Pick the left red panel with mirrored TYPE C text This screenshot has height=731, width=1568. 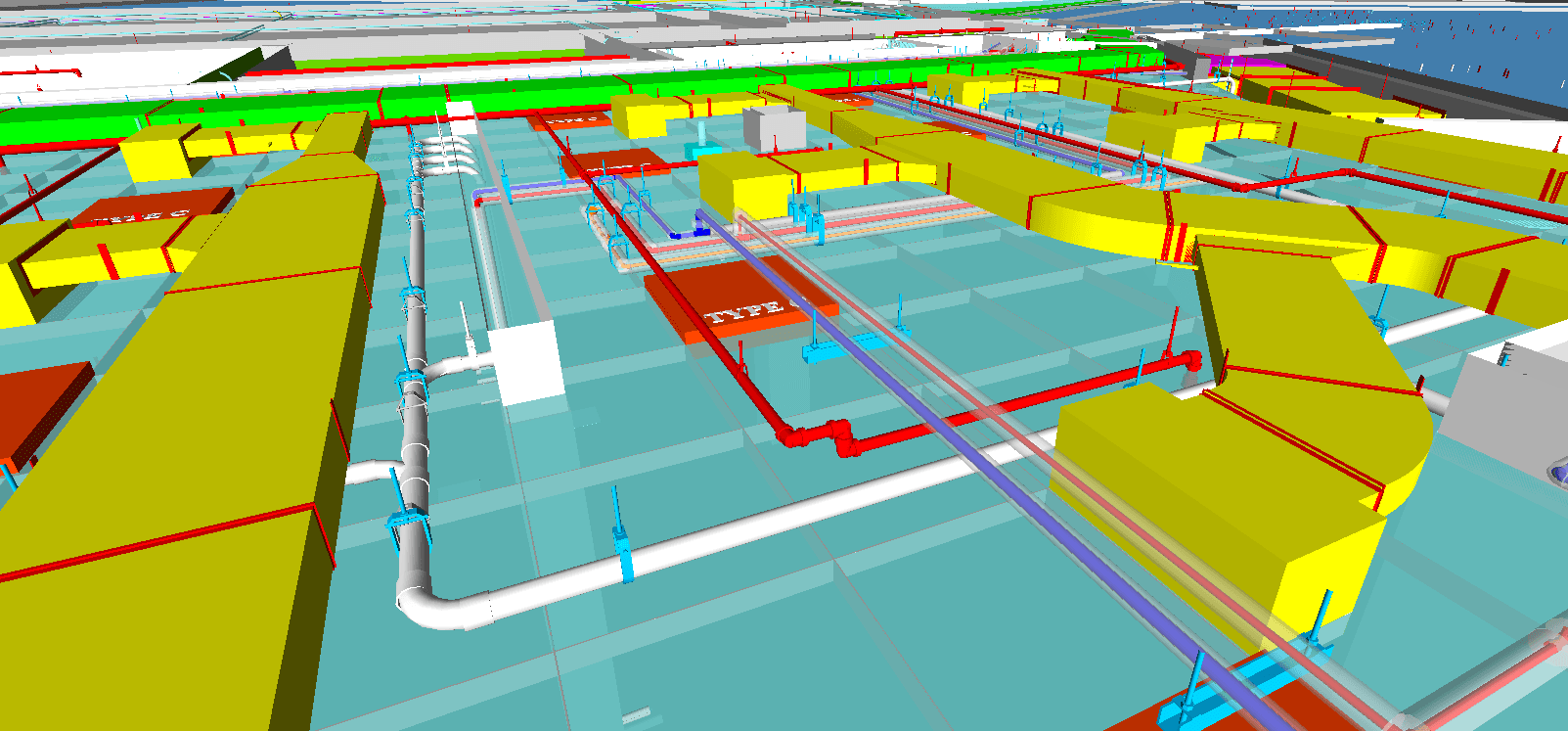152,207
